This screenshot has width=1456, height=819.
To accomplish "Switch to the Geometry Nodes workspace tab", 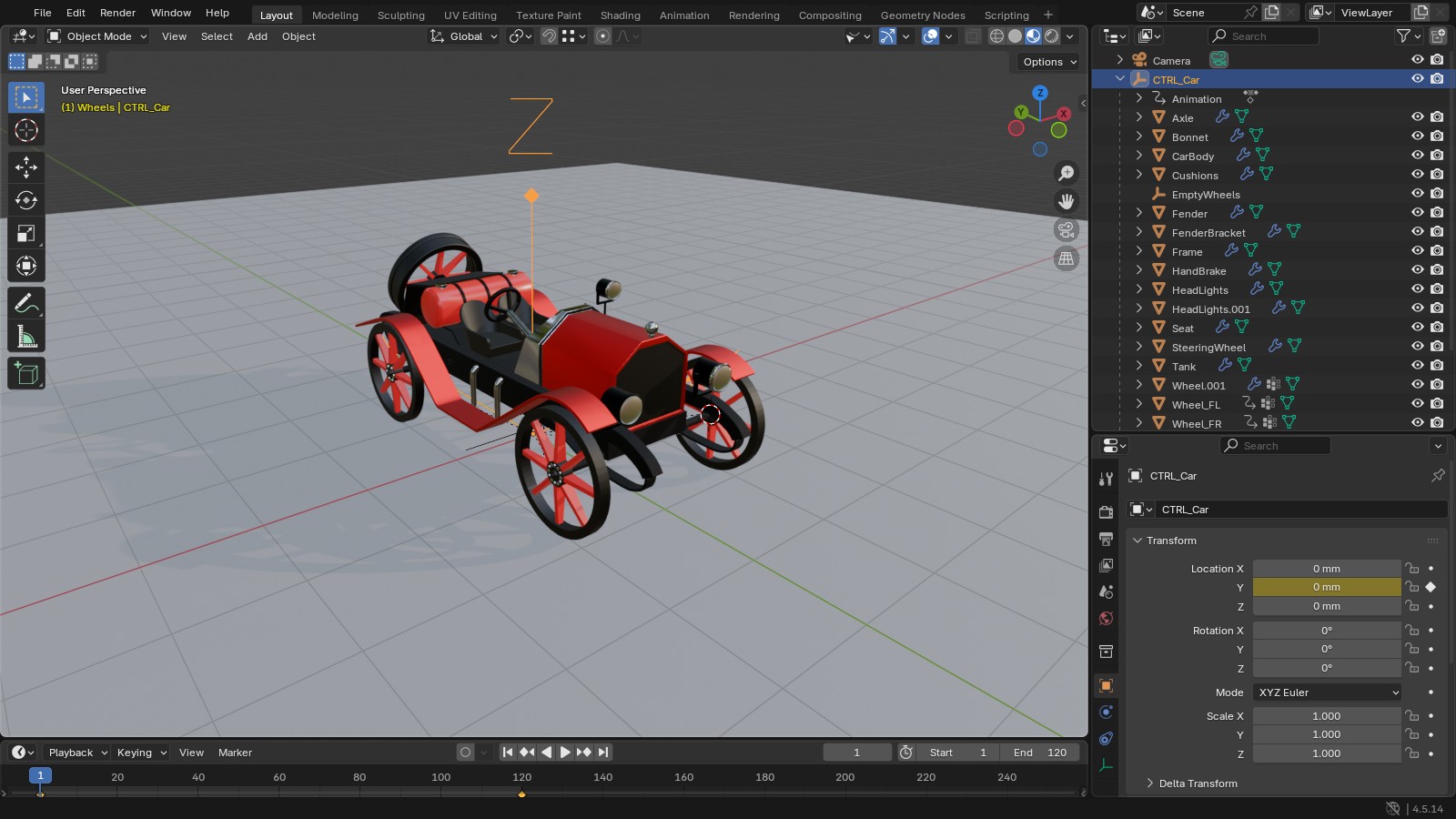I will pos(923,15).
